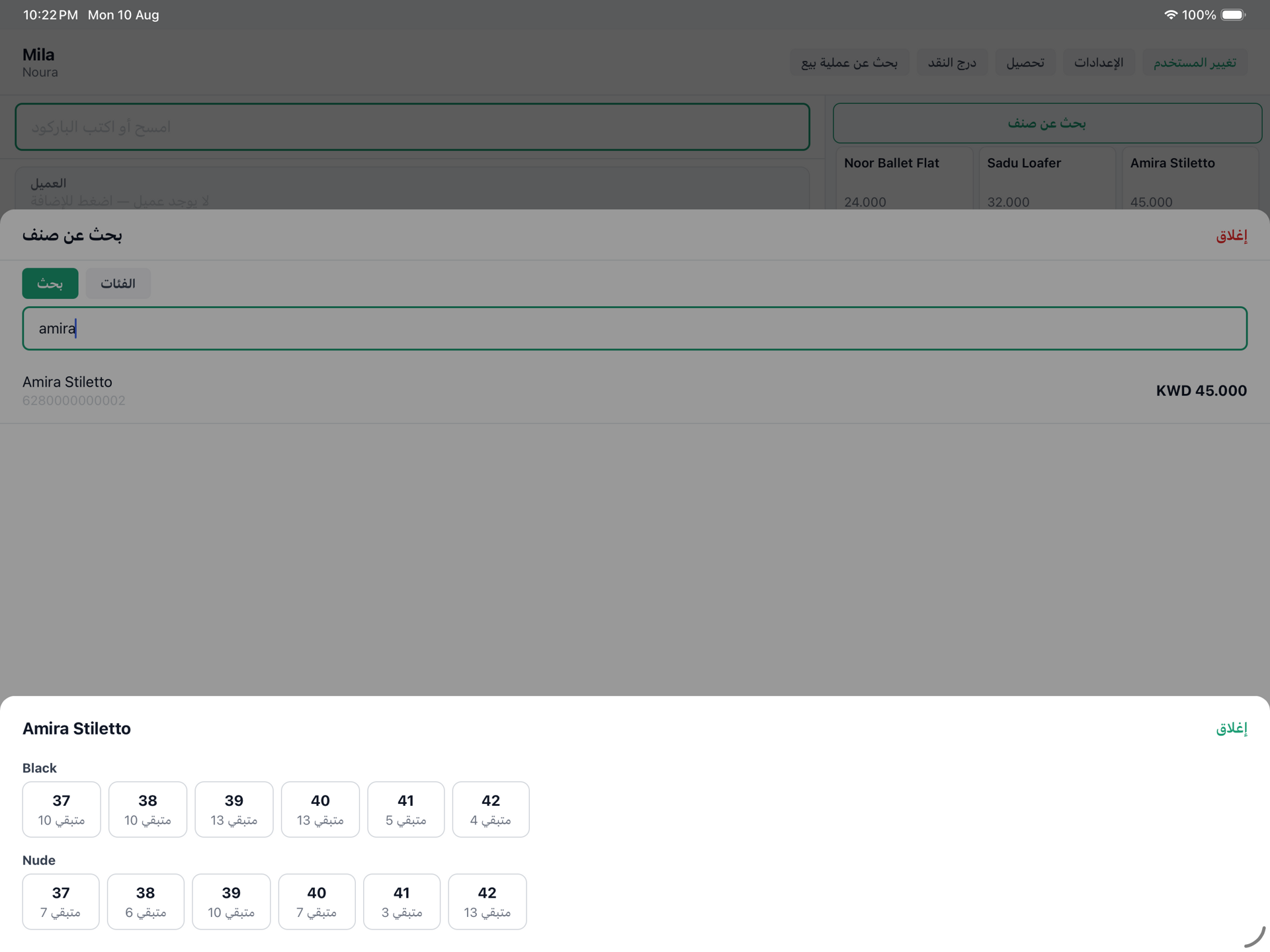Click تغيير المستخدم switch user
Image resolution: width=1270 pixels, height=952 pixels.
tap(1195, 62)
